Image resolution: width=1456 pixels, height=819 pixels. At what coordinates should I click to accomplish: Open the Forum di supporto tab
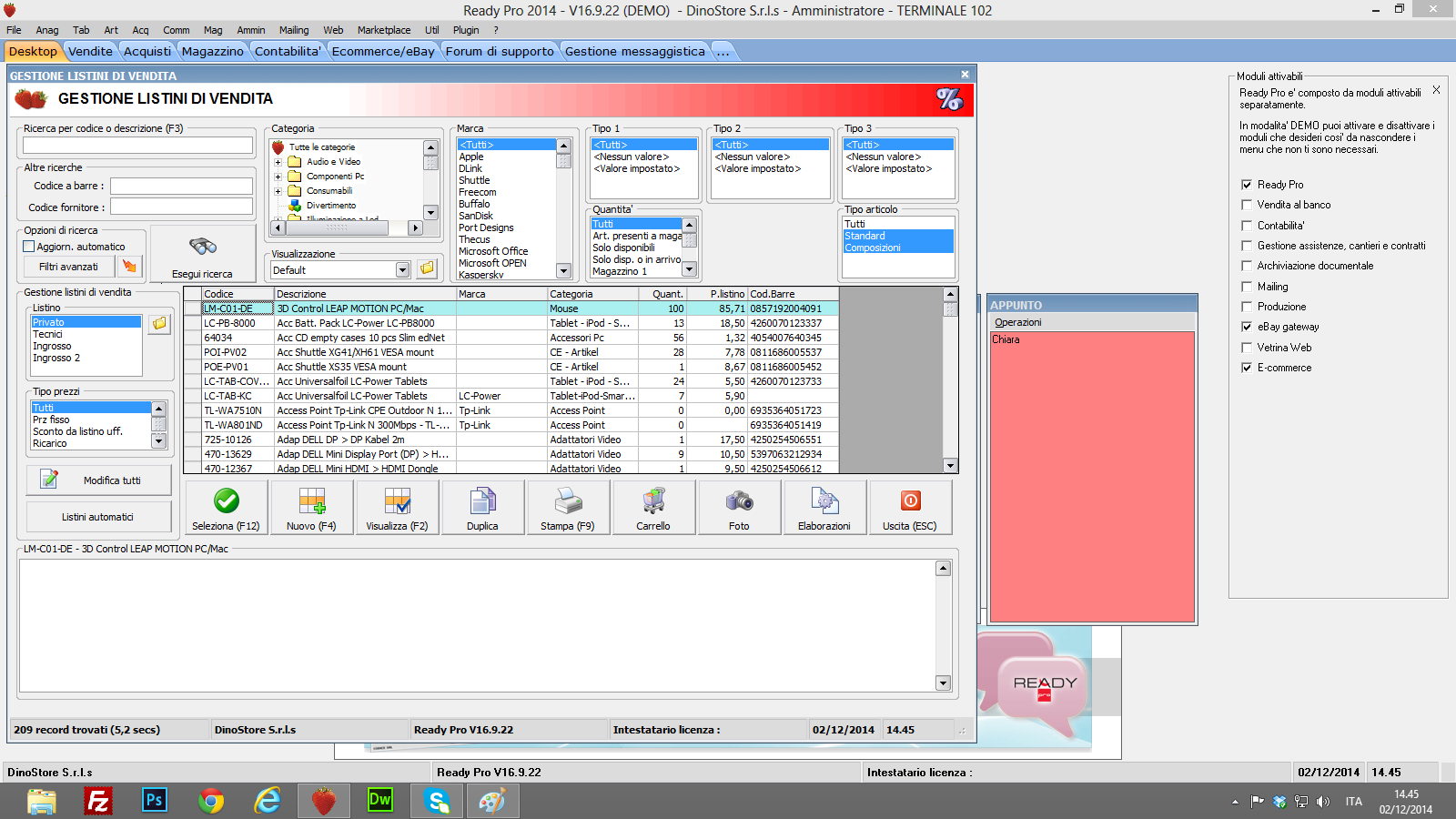(x=500, y=51)
